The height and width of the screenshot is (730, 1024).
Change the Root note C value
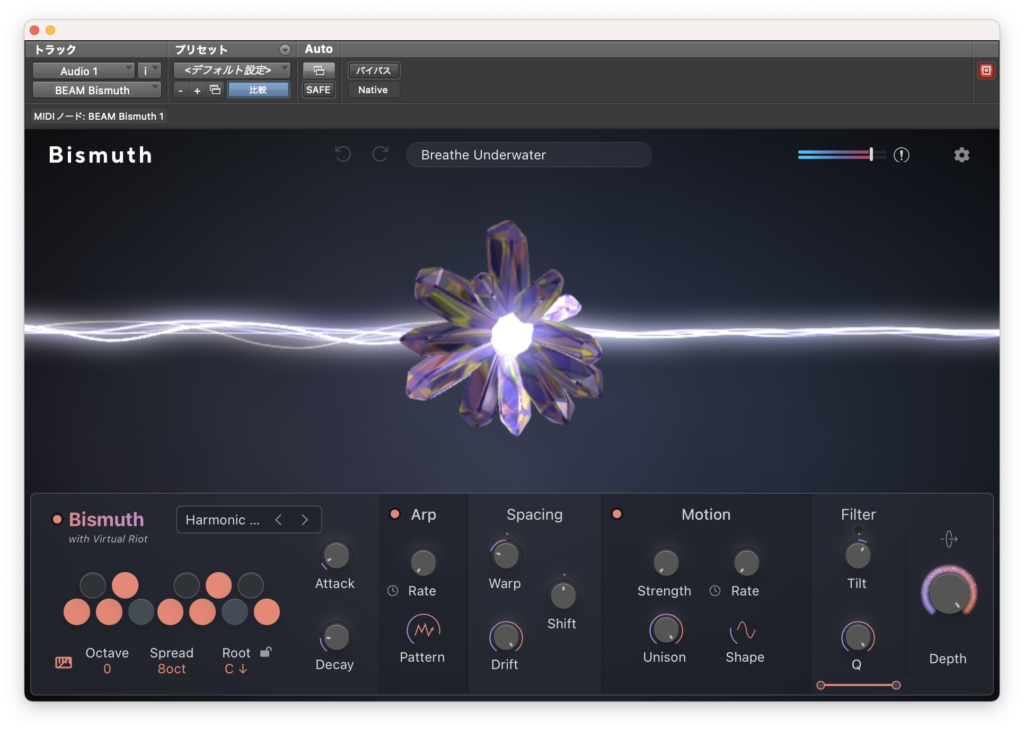[x=235, y=669]
